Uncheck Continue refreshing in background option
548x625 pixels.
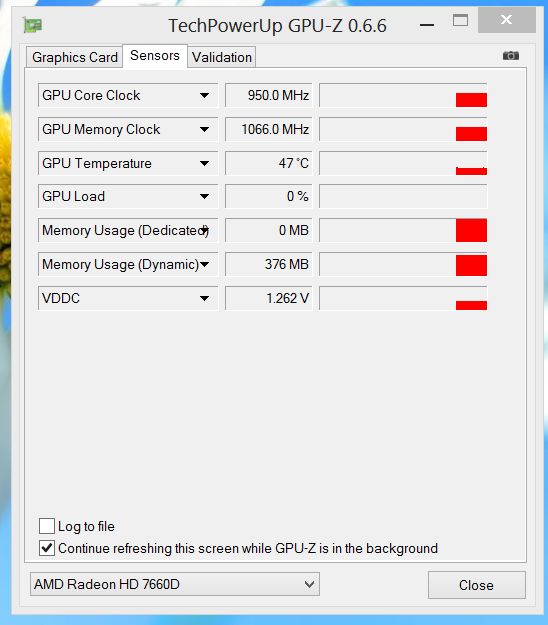click(47, 548)
